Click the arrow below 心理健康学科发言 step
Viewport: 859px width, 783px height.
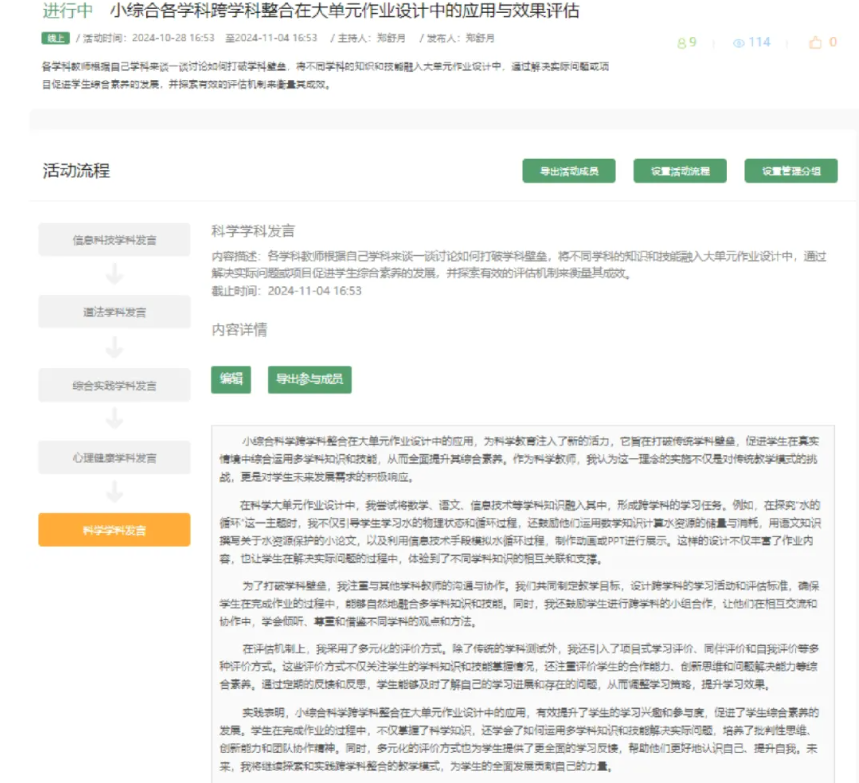pyautogui.click(x=114, y=492)
